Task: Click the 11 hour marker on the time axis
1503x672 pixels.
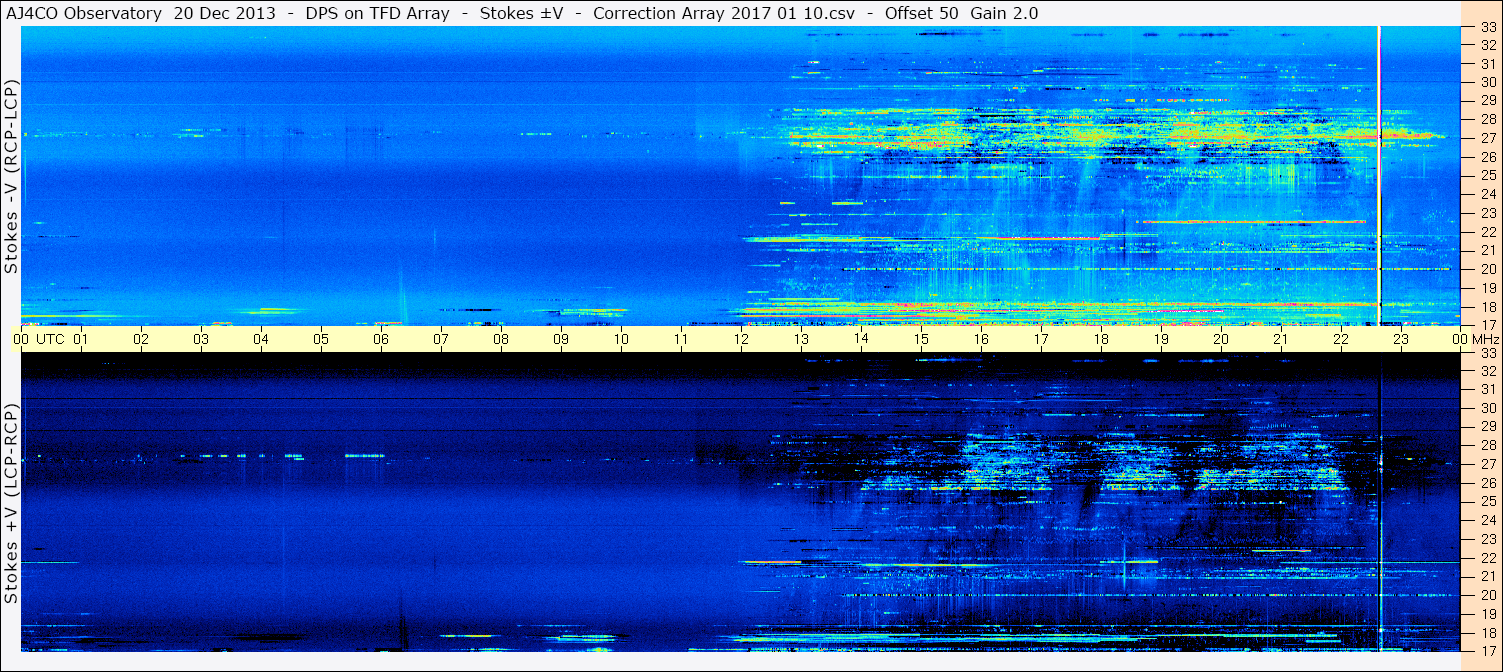Action: (x=681, y=339)
